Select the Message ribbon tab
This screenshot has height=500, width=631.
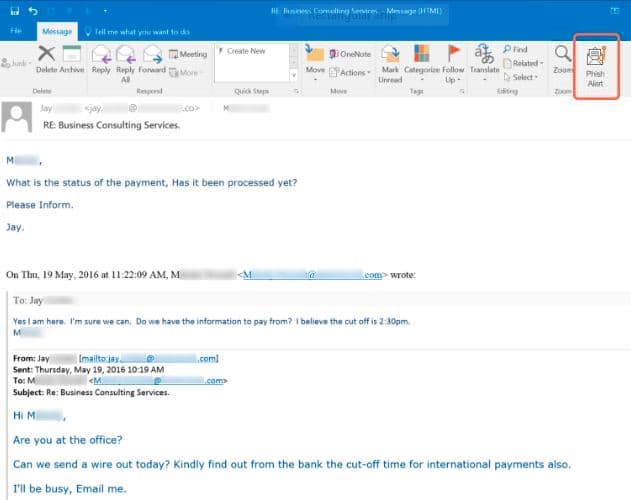[57, 31]
